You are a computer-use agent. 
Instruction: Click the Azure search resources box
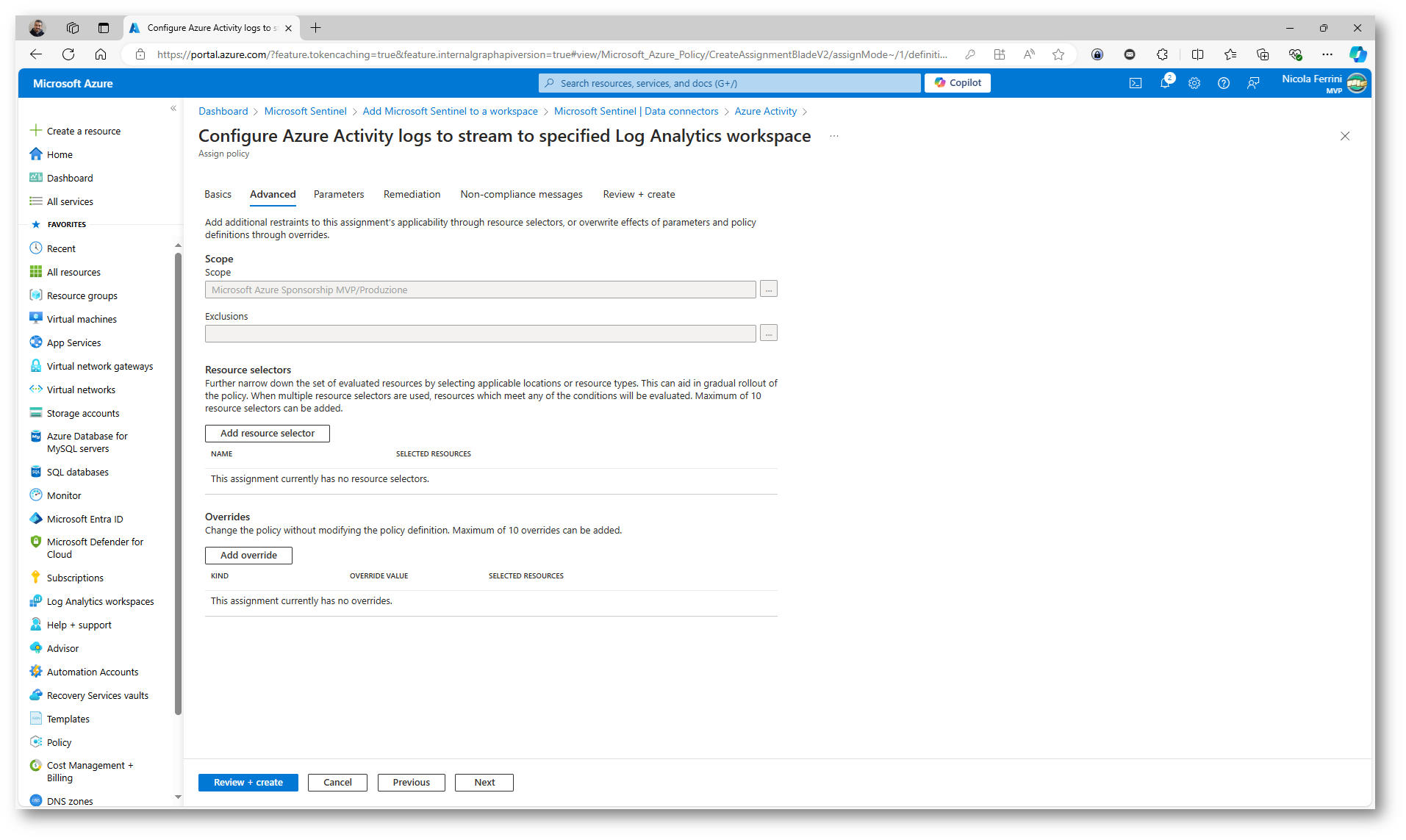(730, 83)
